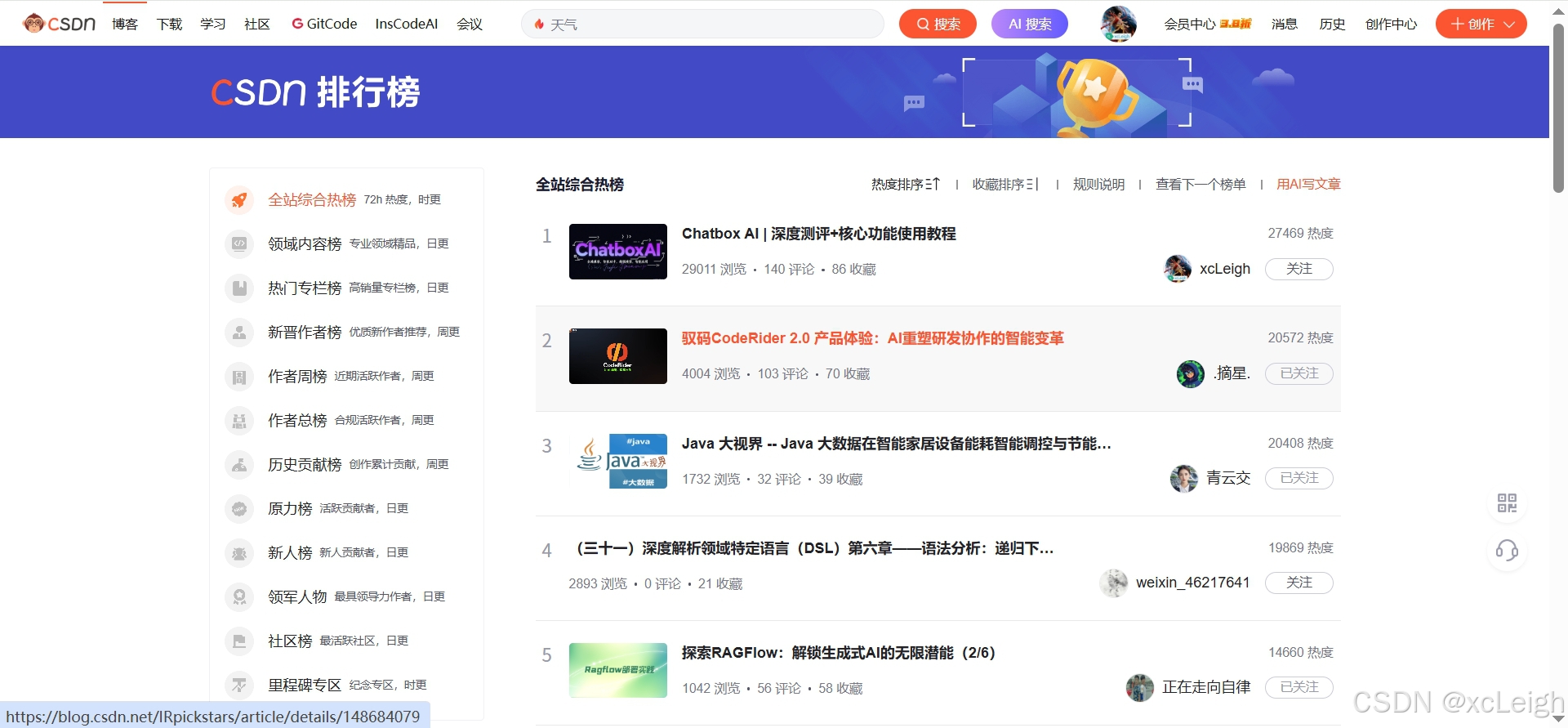The image size is (1568, 728).
Task: Open the user profile avatar in header
Action: 1119,24
